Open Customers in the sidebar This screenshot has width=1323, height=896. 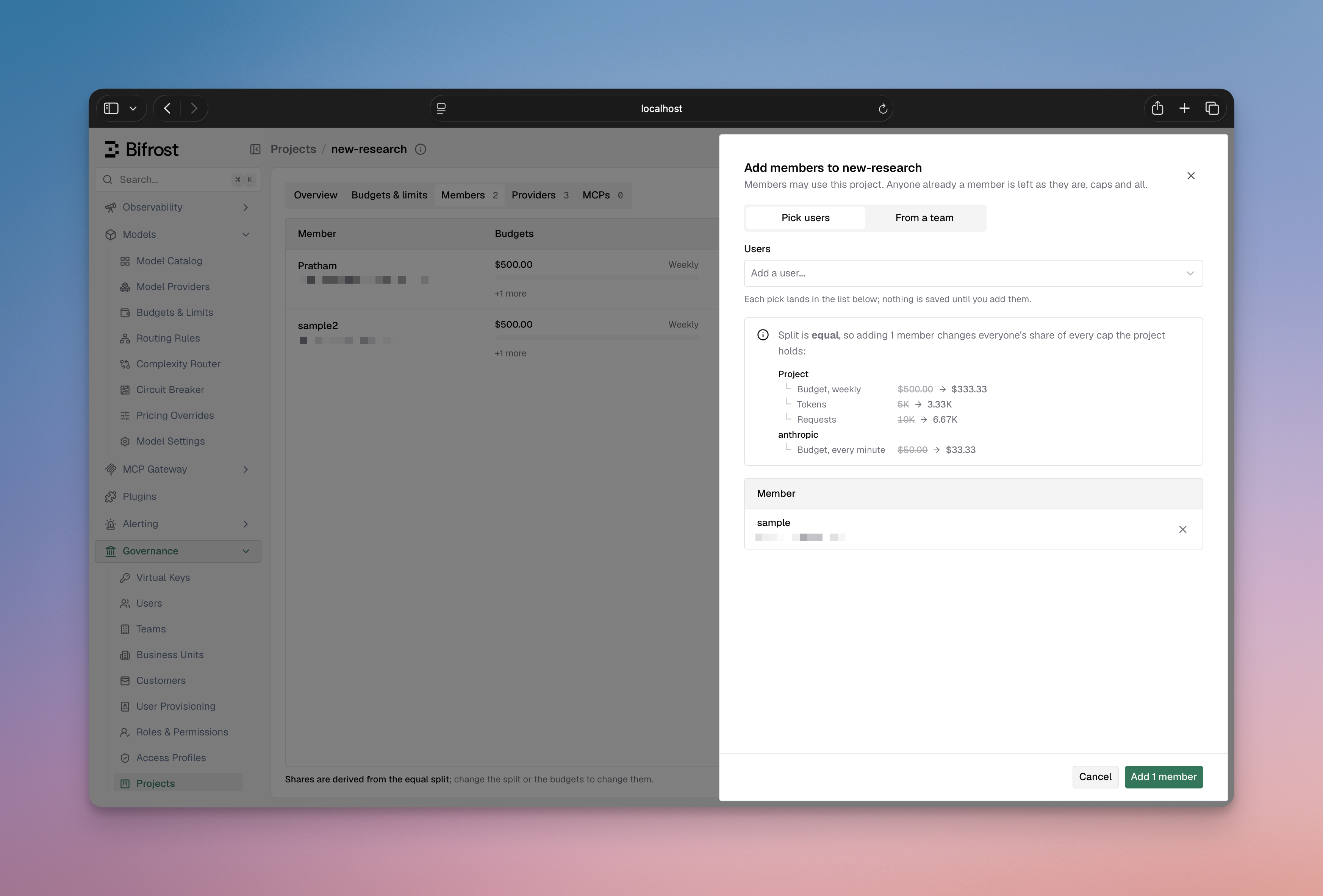(x=161, y=681)
